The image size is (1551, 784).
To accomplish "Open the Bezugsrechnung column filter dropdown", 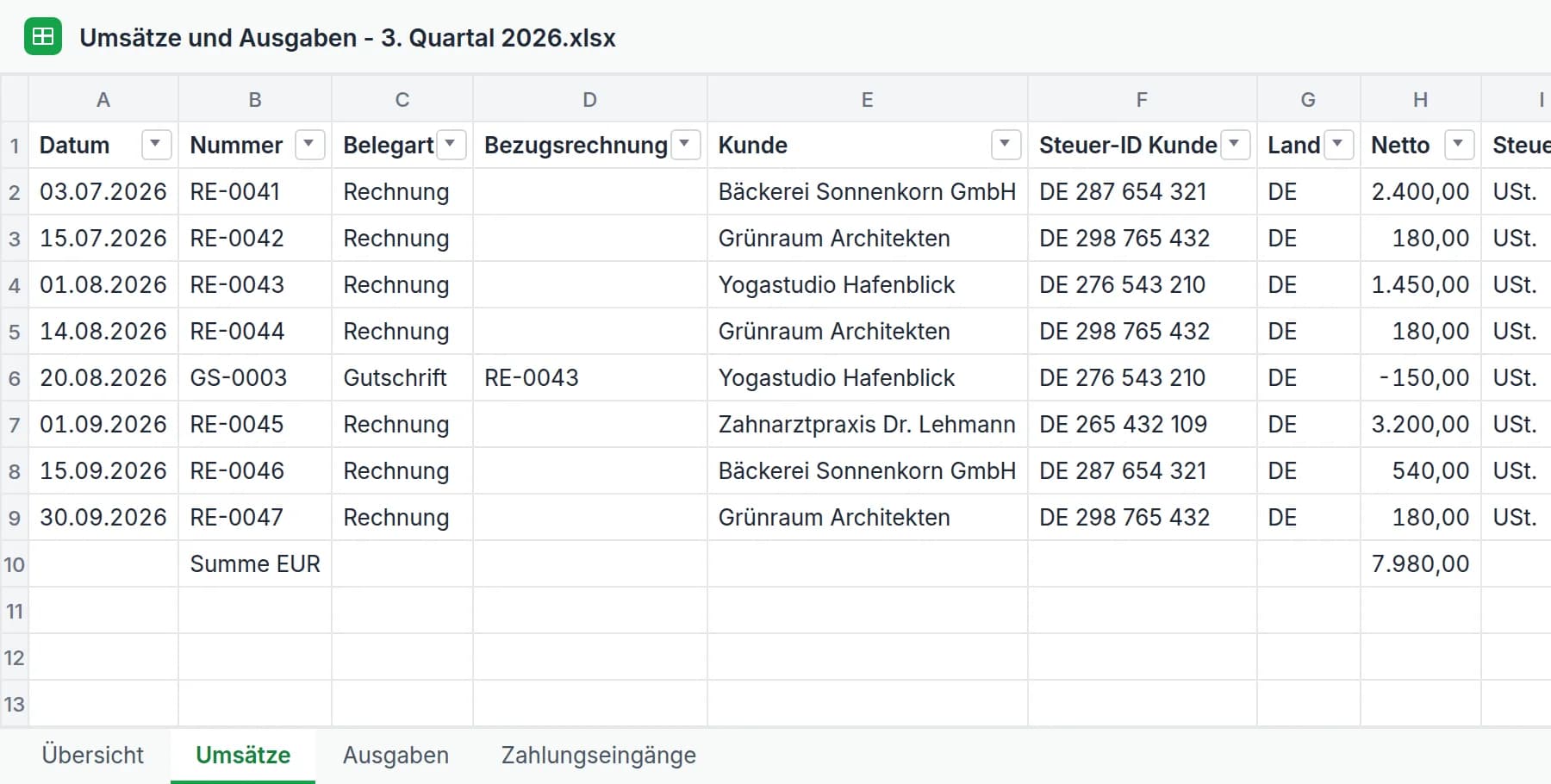I will (685, 145).
